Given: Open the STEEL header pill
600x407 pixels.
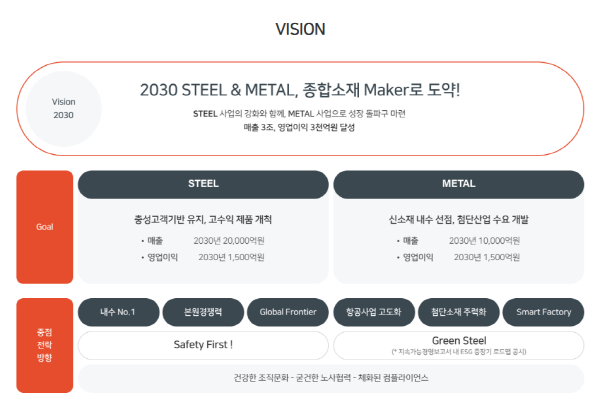Looking at the screenshot, I should tap(203, 184).
